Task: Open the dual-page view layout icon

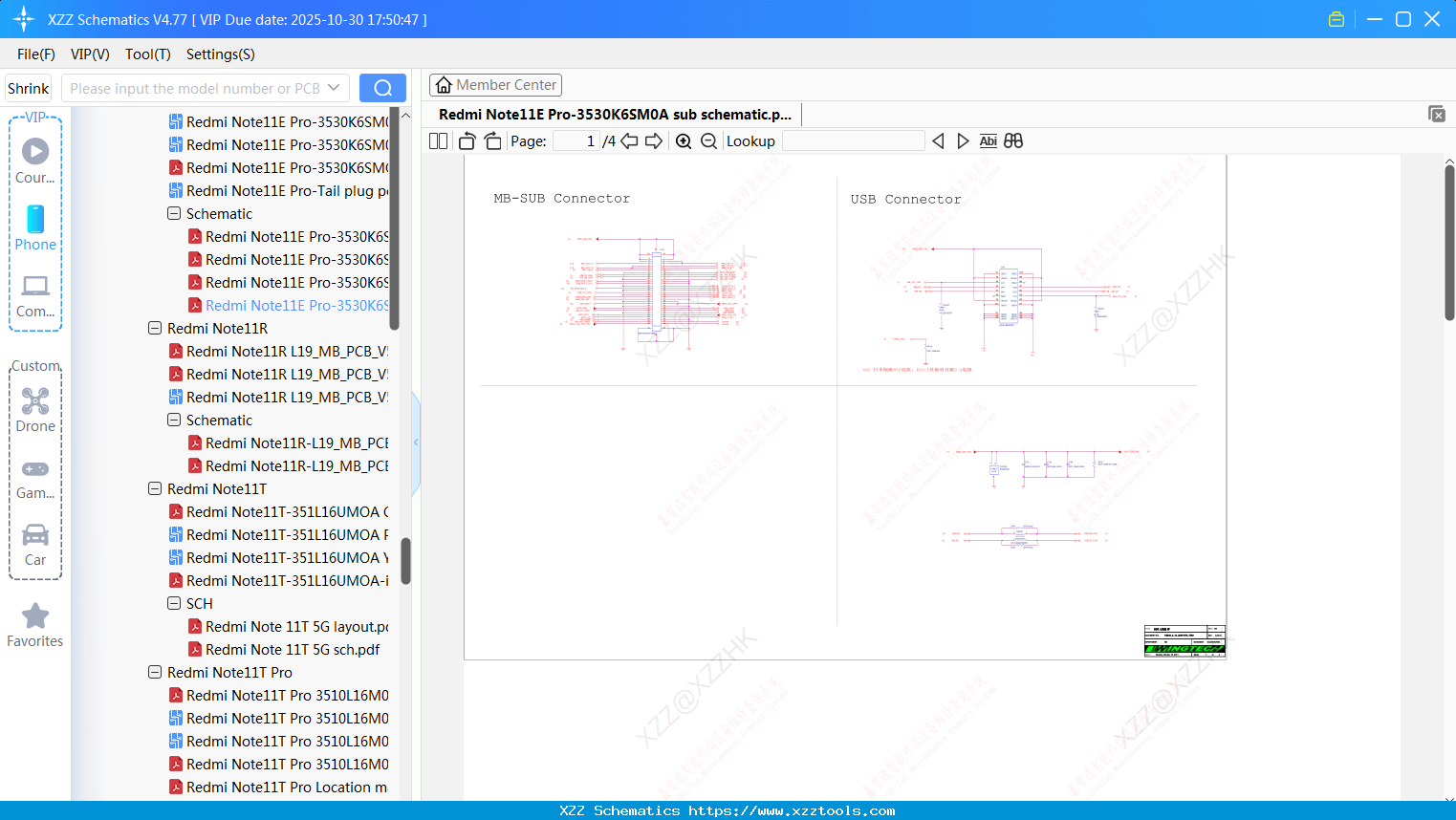Action: tap(438, 140)
